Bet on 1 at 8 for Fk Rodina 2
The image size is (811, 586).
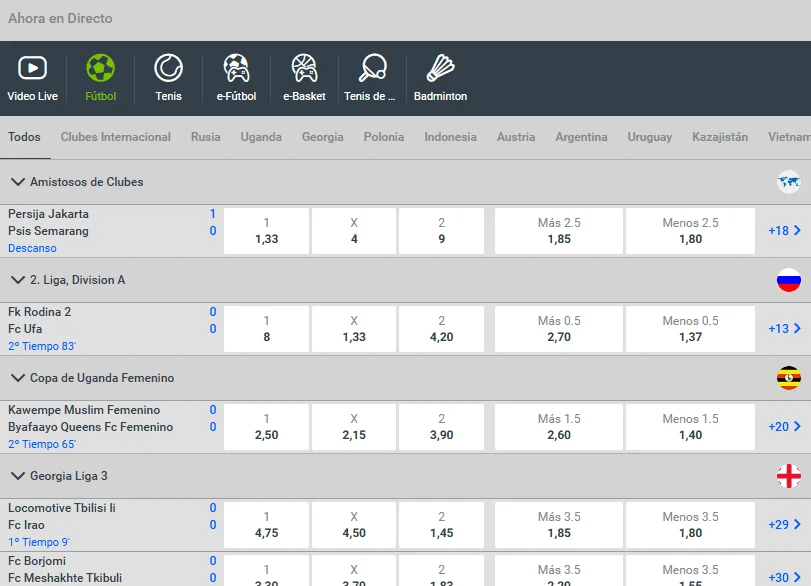(266, 329)
